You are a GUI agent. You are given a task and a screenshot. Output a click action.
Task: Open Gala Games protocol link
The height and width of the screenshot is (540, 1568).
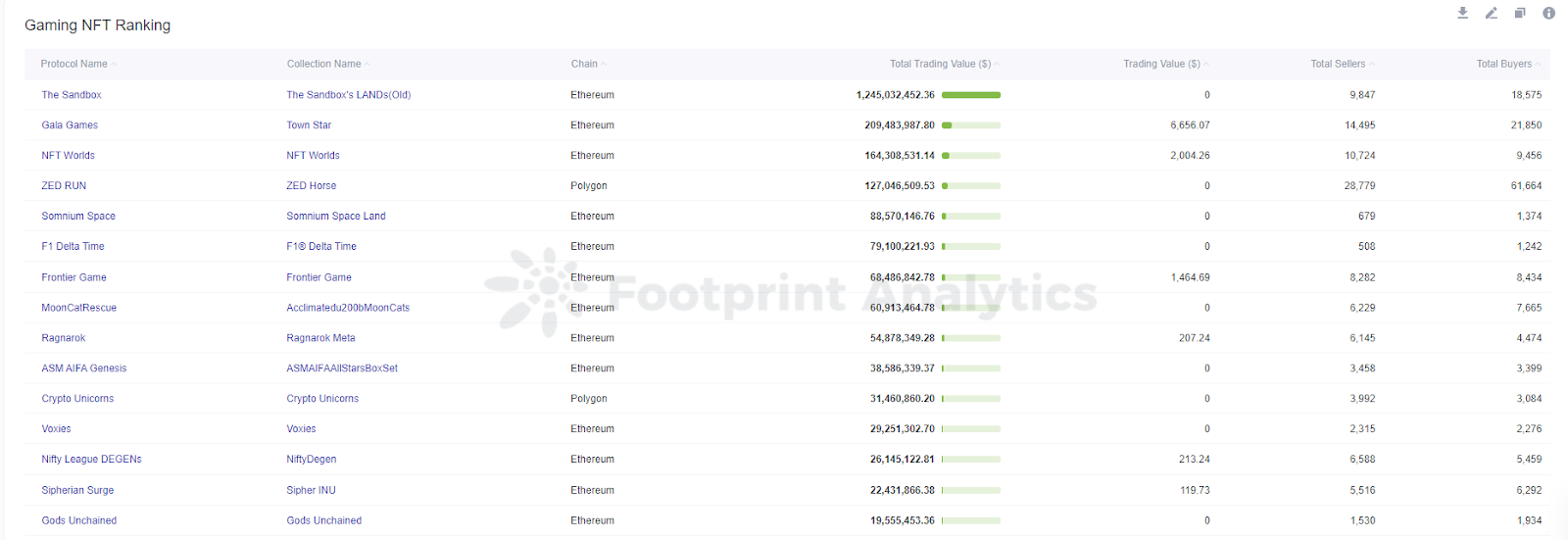pos(70,125)
